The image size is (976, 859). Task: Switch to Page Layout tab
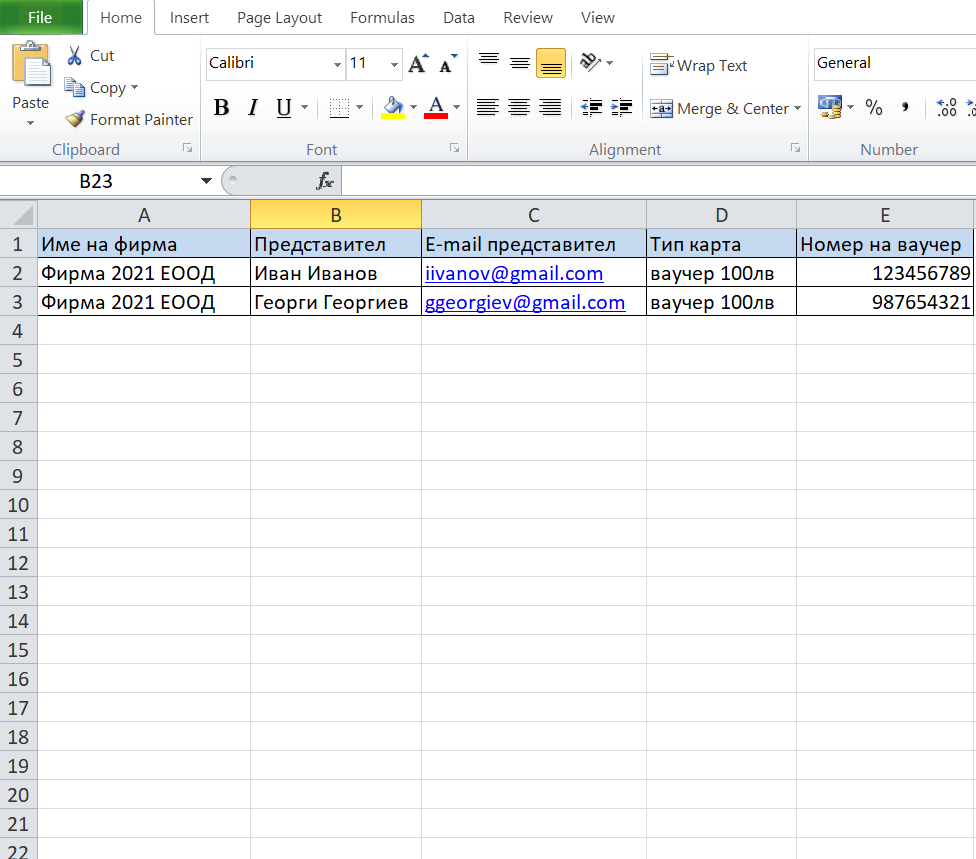click(x=279, y=18)
